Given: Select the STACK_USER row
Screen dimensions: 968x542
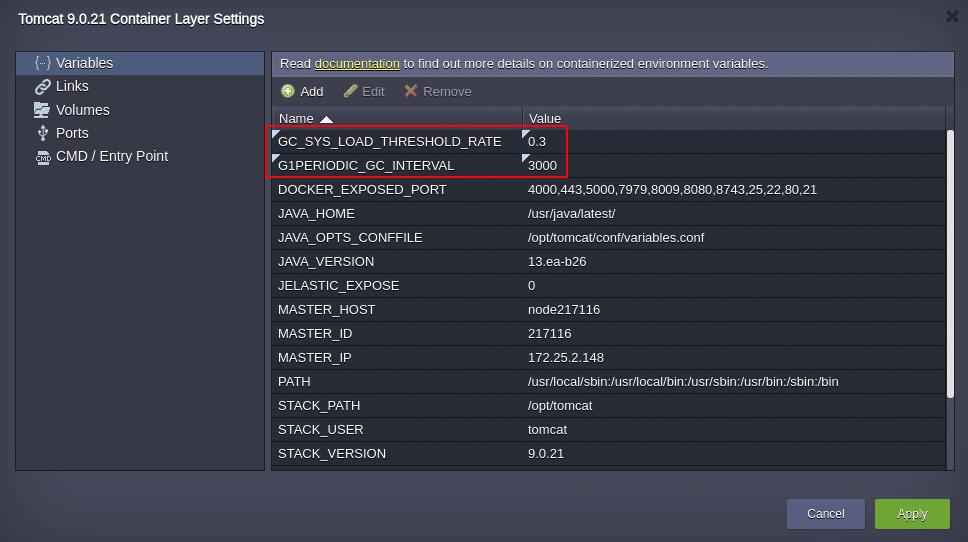Looking at the screenshot, I should [x=609, y=430].
